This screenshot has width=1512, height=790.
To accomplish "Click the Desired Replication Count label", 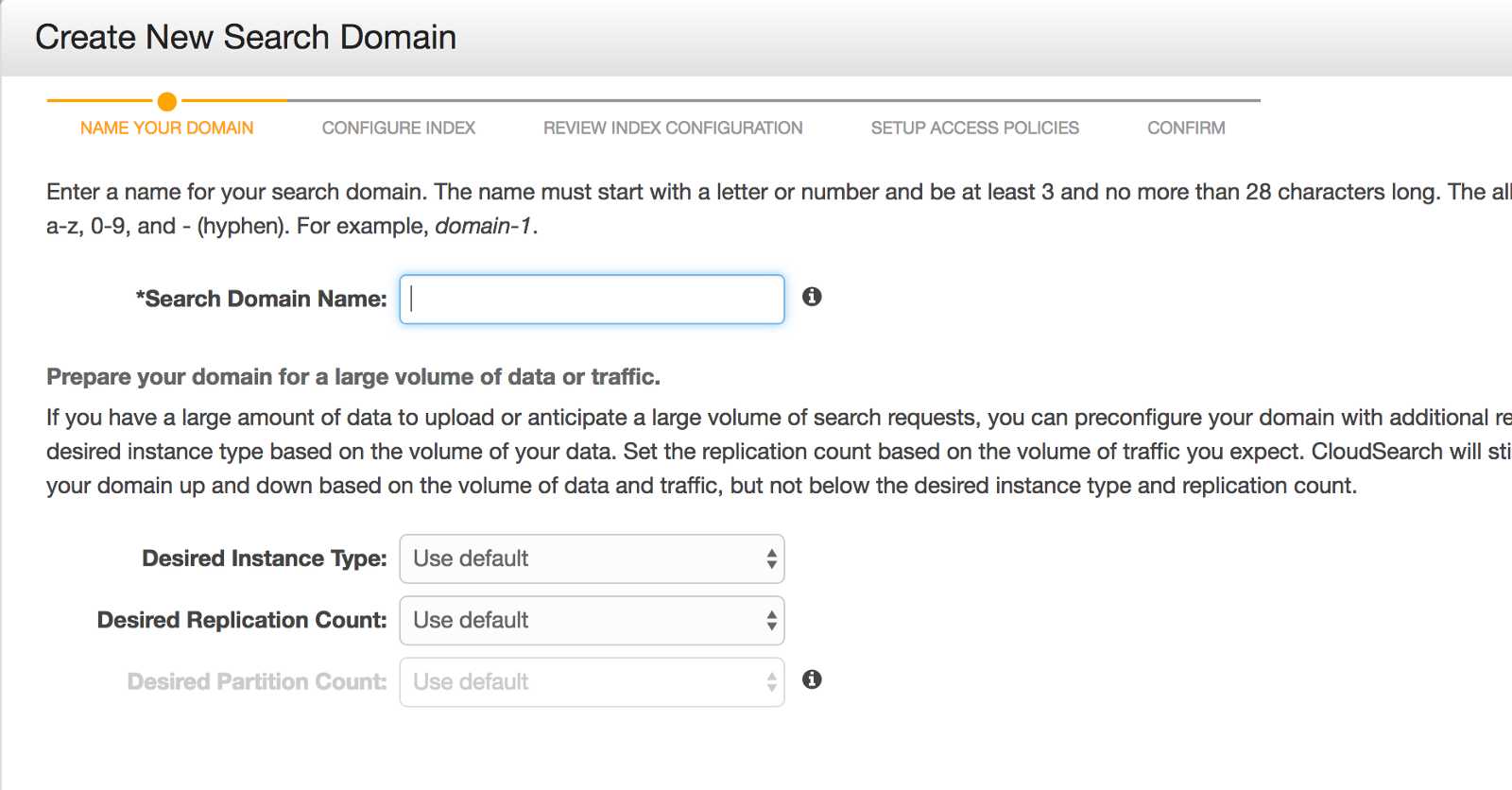I will point(242,620).
